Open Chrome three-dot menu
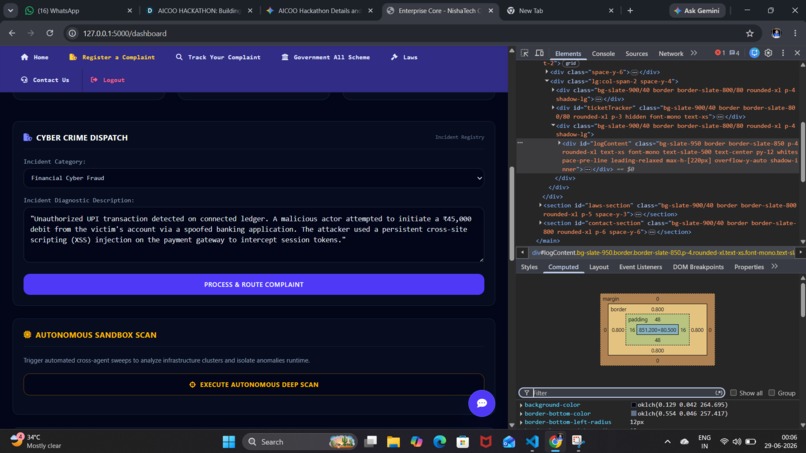Screen dimensions: 806x453 [x=795, y=33]
